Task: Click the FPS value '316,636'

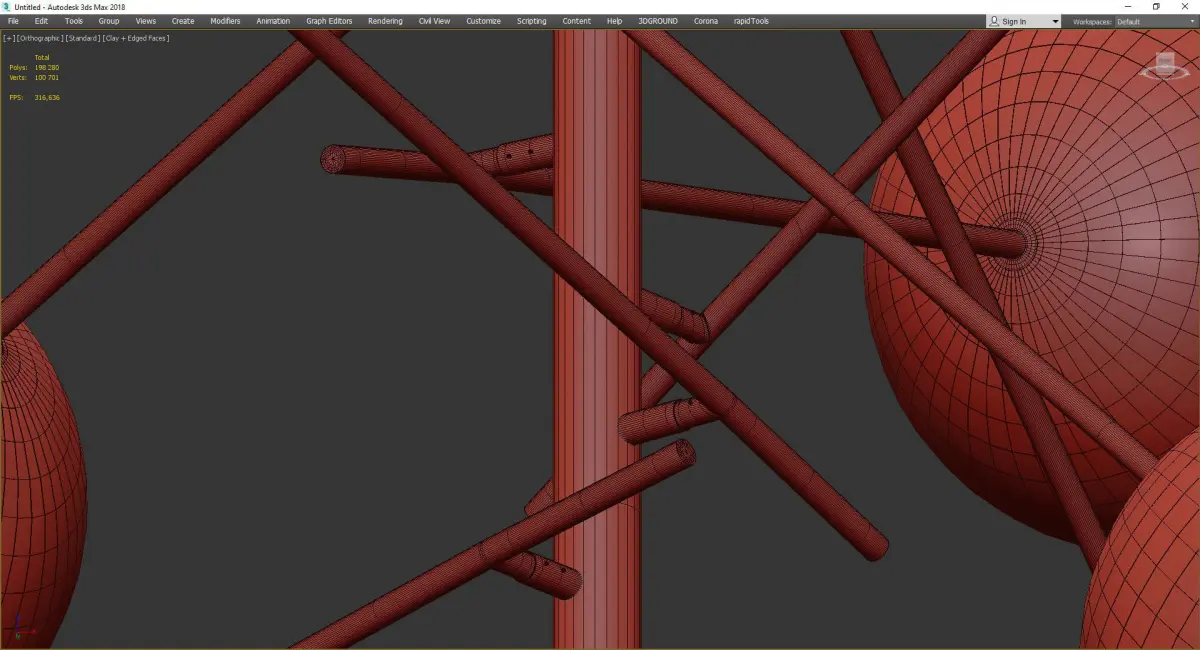Action: coord(47,98)
